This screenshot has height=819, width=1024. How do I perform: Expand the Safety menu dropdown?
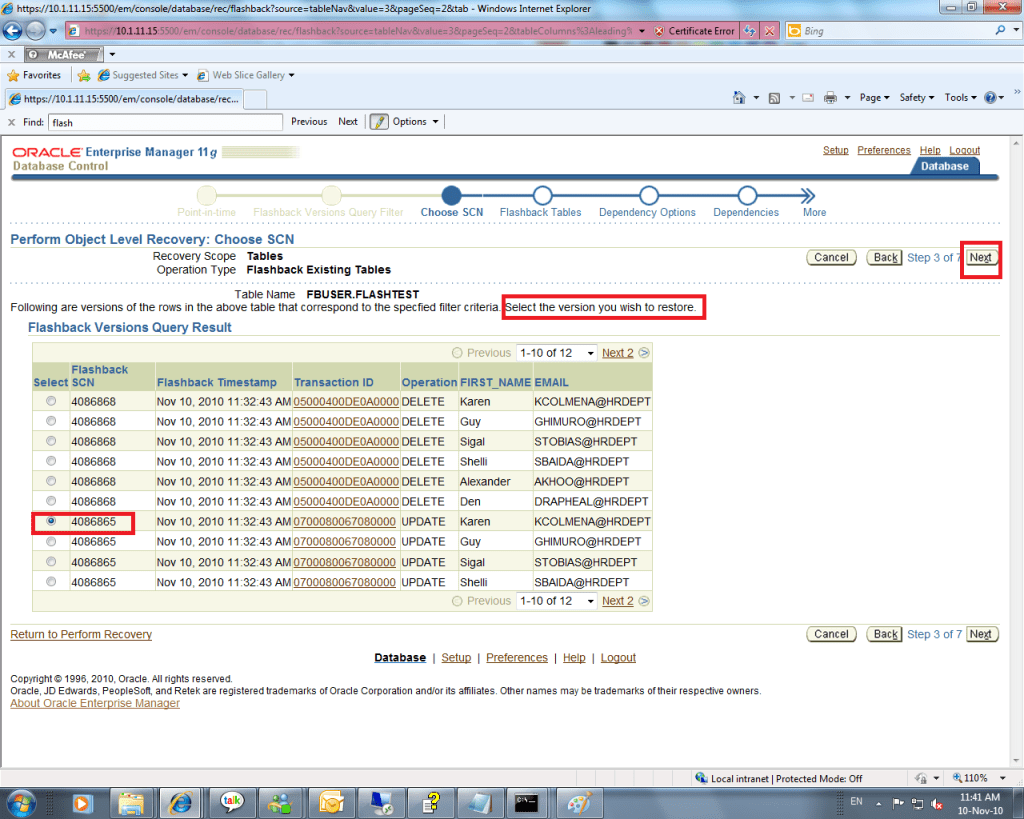pos(916,98)
